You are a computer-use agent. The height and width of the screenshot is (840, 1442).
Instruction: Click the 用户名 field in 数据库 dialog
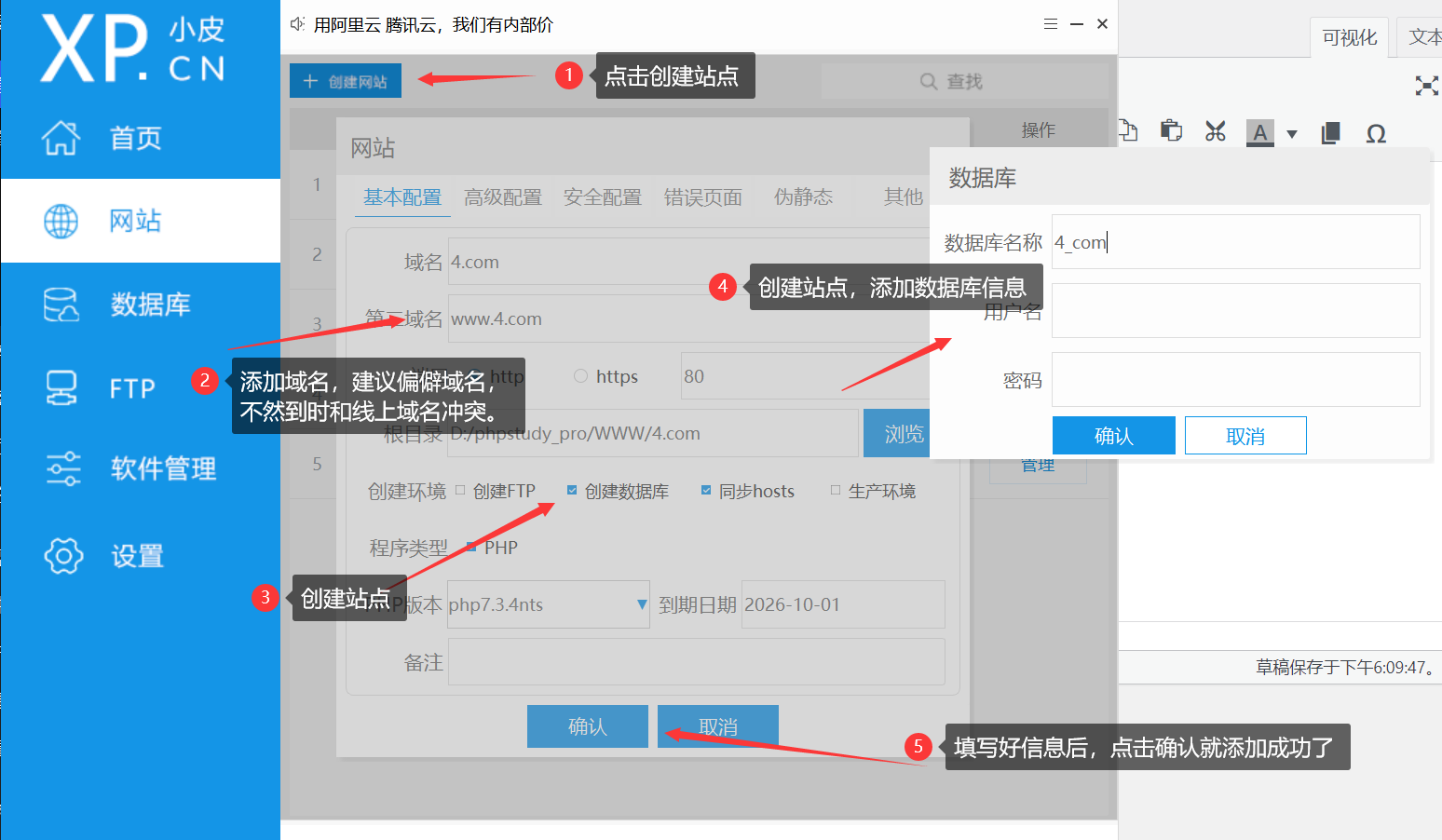1235,311
